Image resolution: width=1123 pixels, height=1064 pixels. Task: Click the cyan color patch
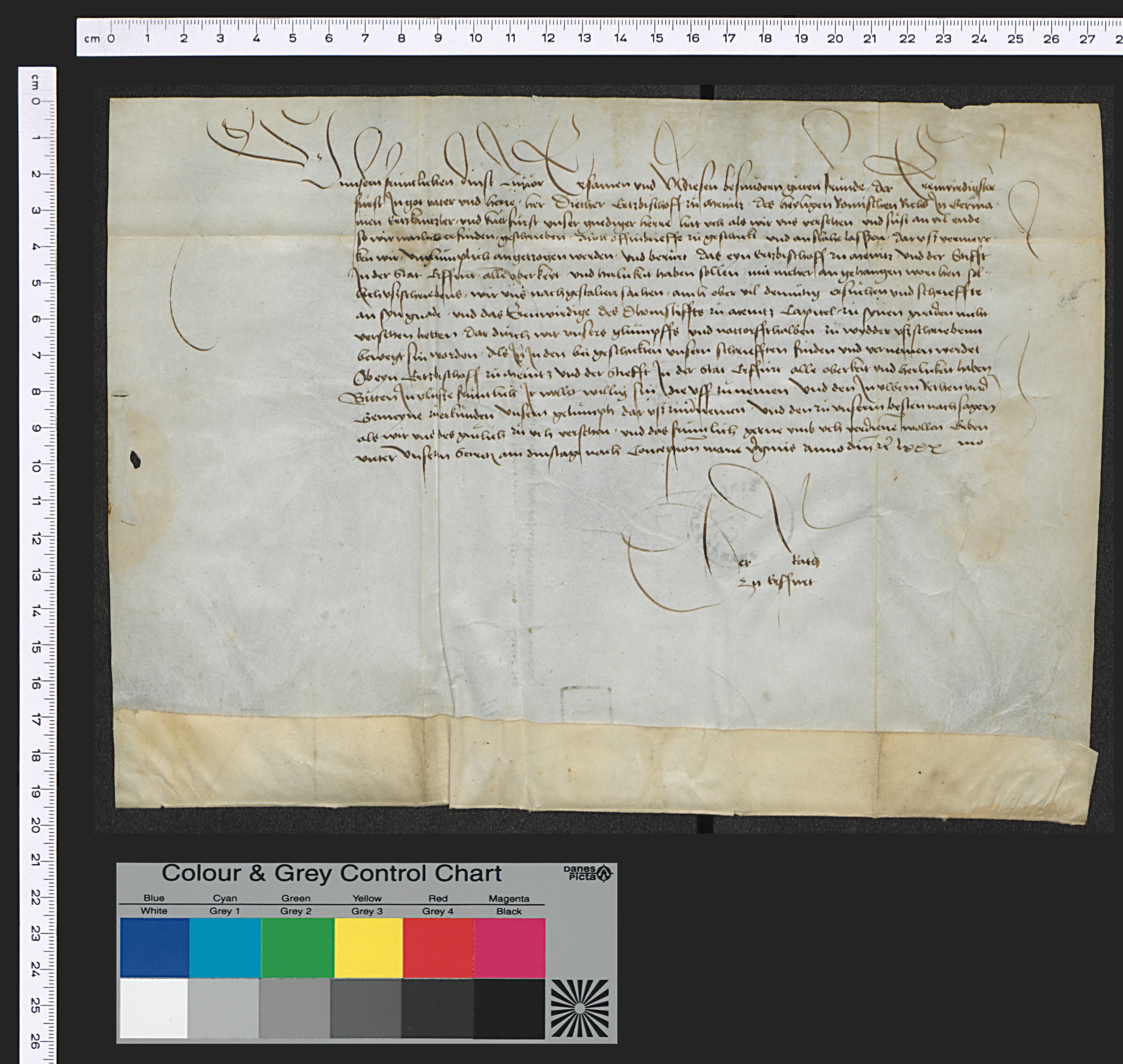click(x=225, y=948)
